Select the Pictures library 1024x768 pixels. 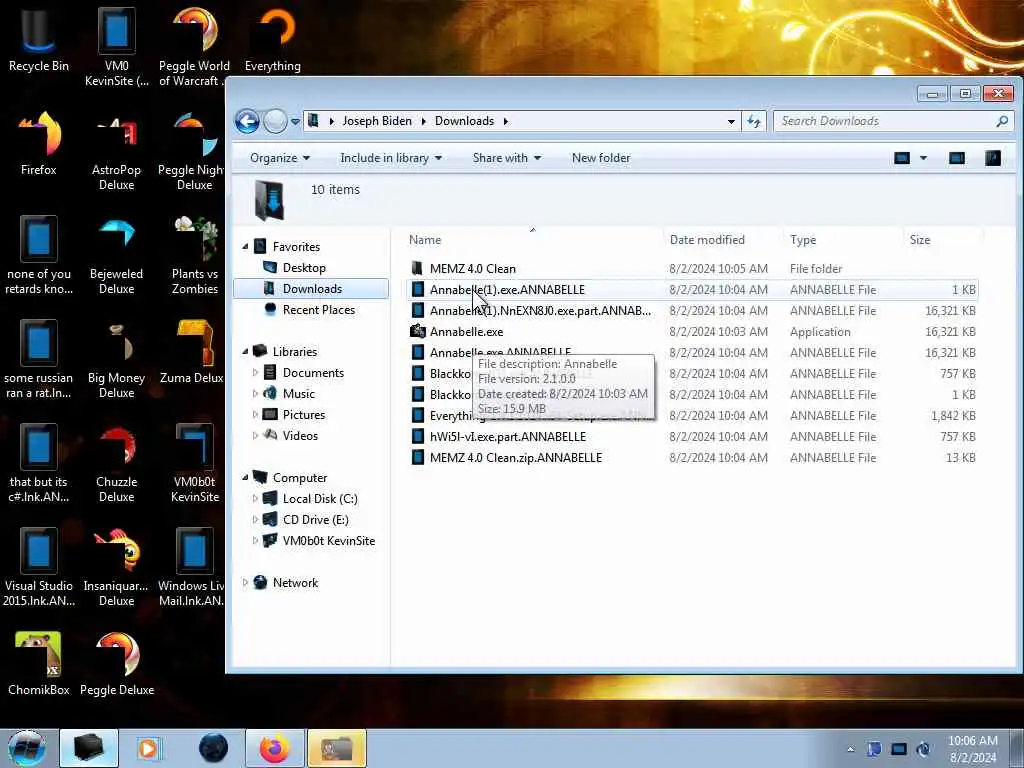click(304, 415)
